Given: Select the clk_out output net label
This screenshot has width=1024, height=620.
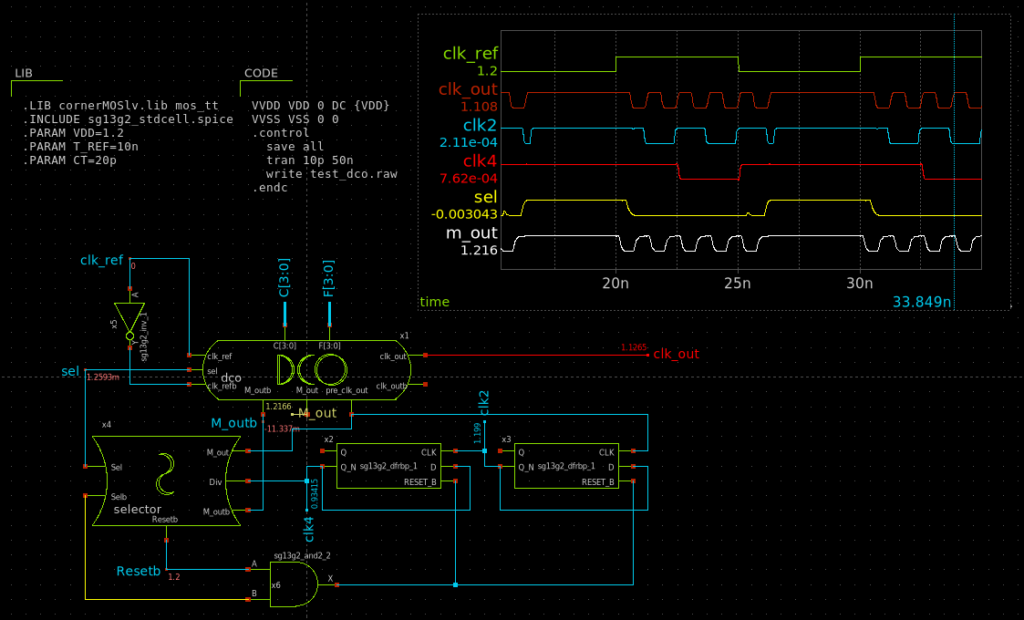Looking at the screenshot, I should 675,353.
